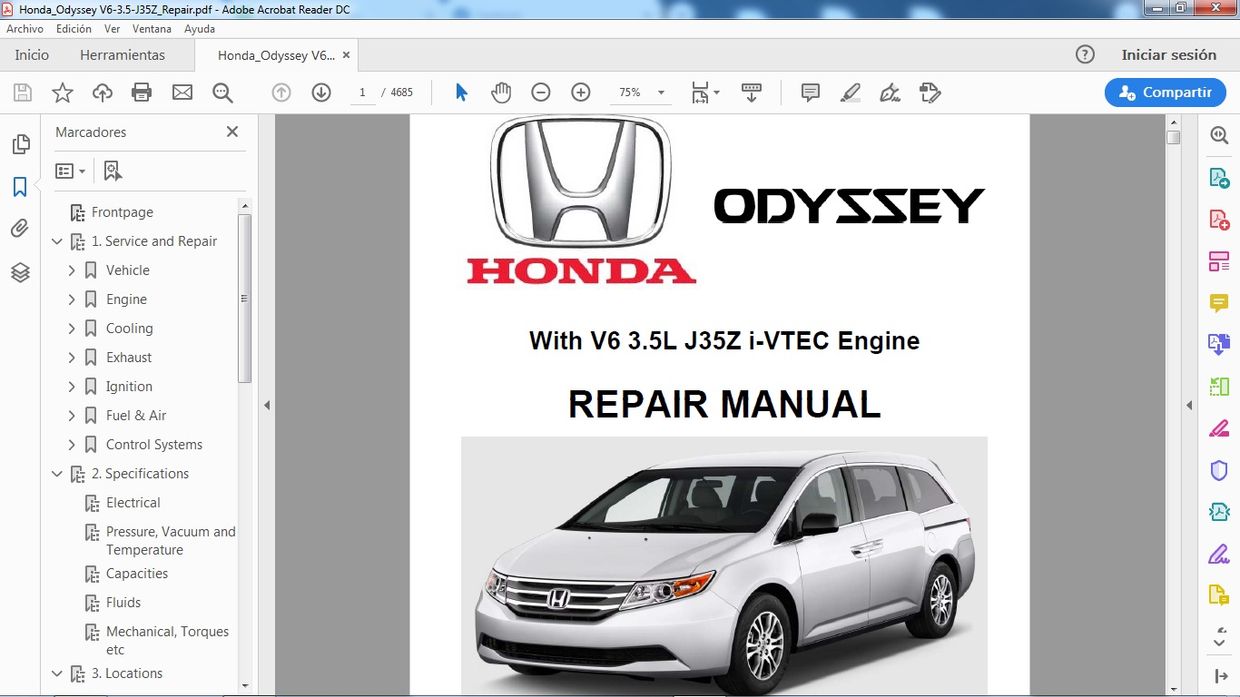The image size is (1240, 697).
Task: Toggle the bookmarks panel icon
Action: pyautogui.click(x=20, y=187)
